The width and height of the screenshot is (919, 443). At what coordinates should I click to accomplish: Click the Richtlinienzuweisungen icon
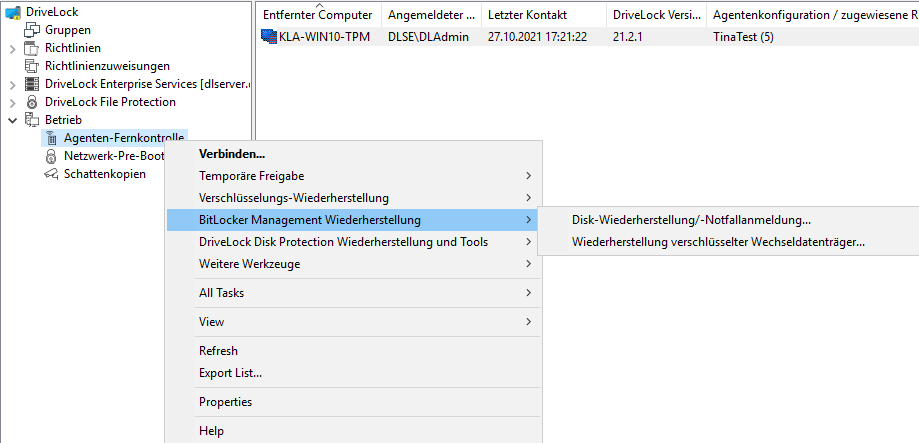33,66
